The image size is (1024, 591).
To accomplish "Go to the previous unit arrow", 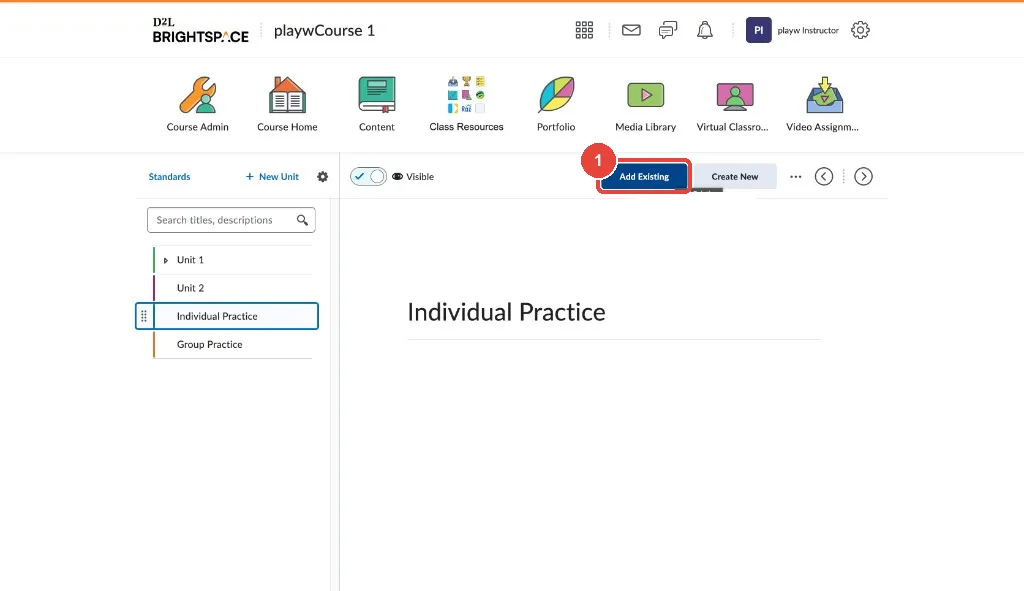I will (824, 176).
